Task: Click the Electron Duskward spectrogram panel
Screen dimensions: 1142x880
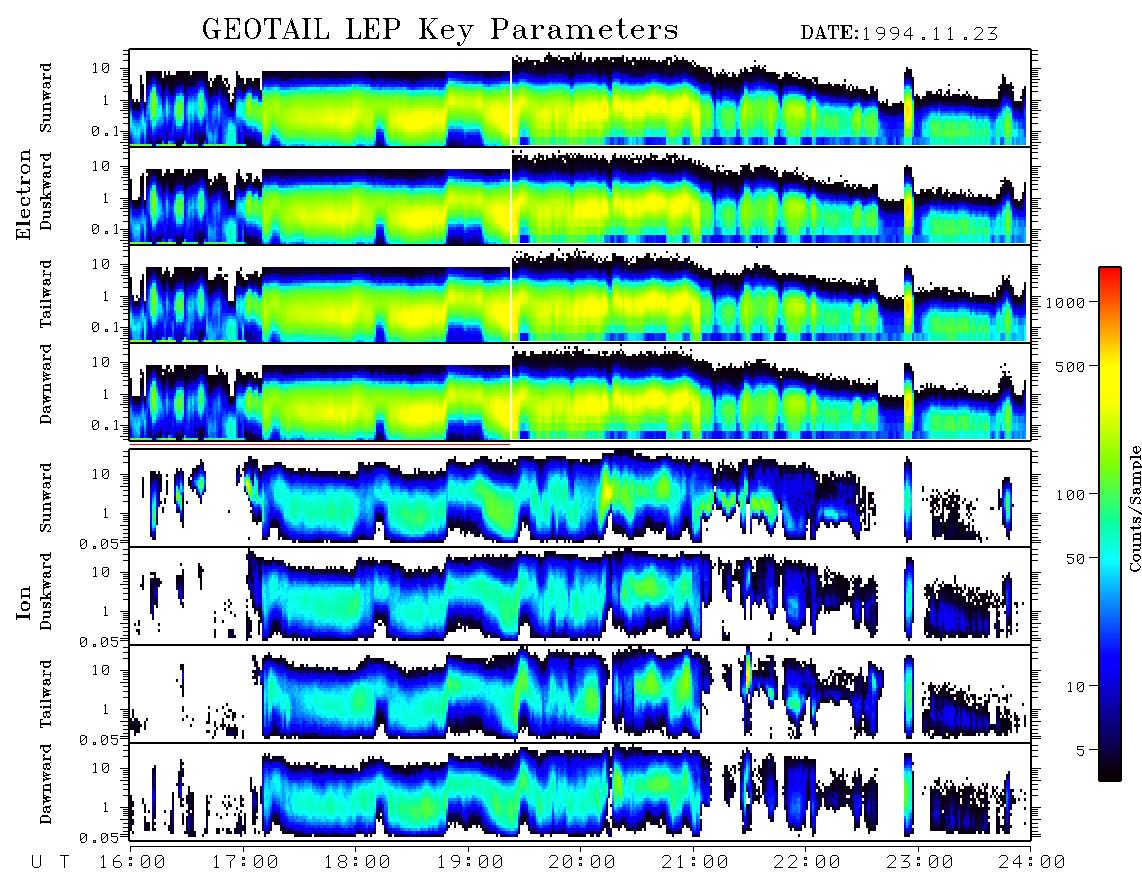Action: coord(580,195)
